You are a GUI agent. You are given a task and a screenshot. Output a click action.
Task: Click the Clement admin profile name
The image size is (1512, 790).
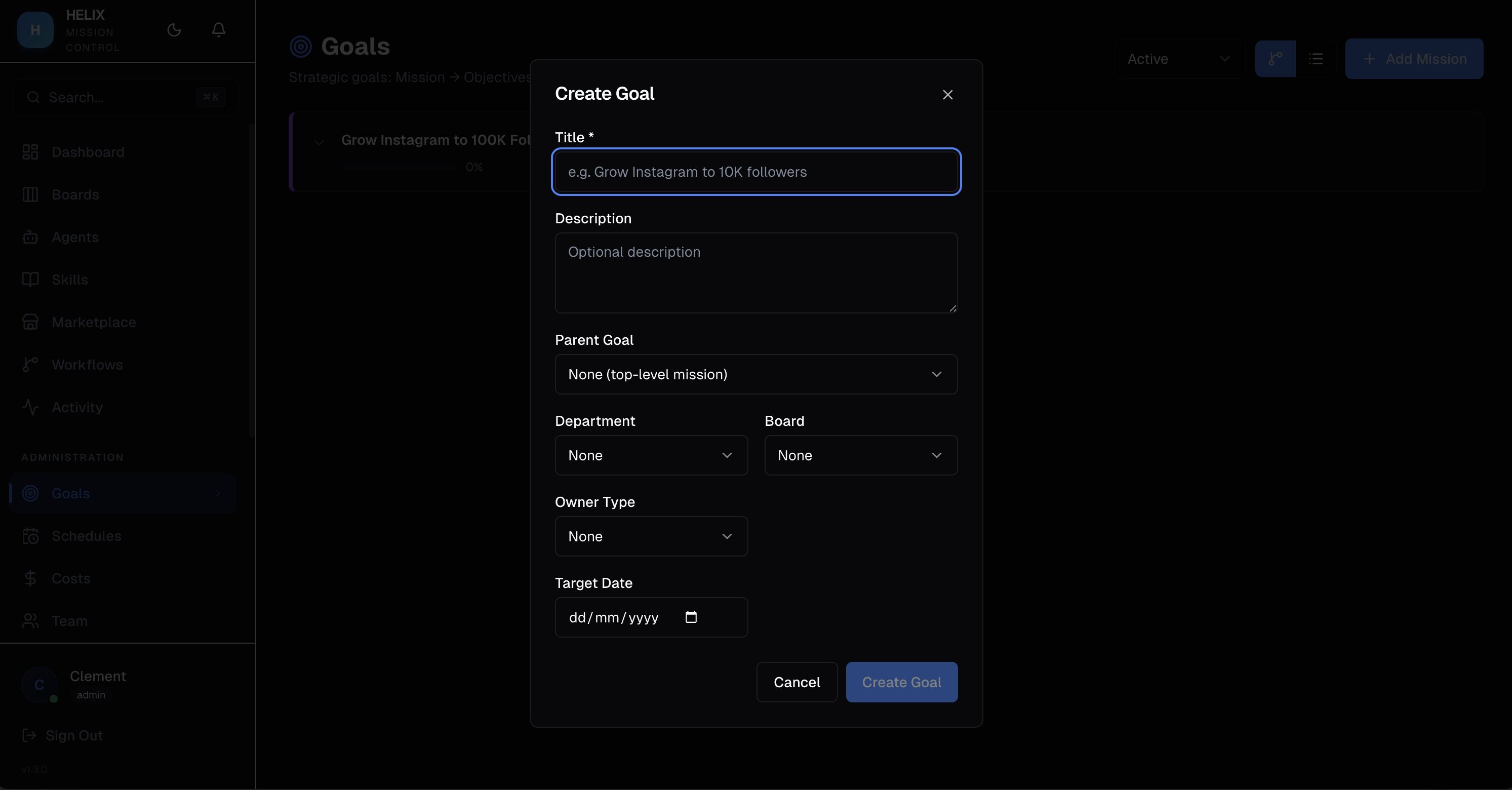(97, 676)
